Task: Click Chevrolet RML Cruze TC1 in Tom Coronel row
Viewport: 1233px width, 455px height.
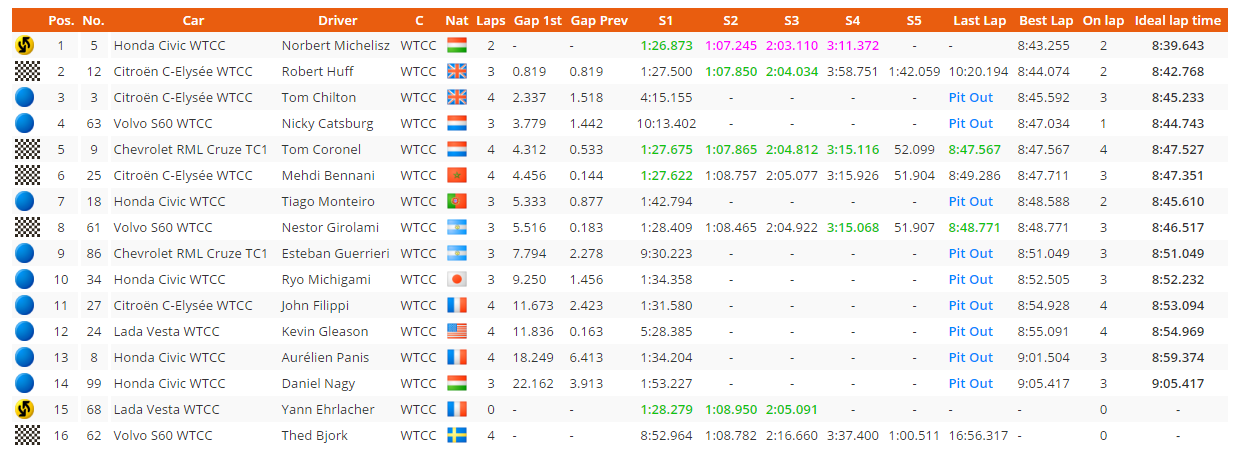Action: [190, 150]
